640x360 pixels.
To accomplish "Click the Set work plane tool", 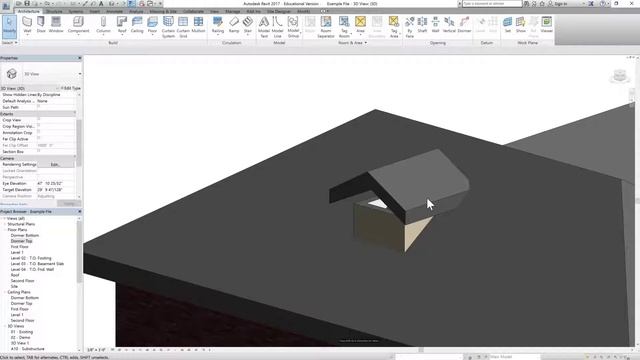I will click(507, 25).
